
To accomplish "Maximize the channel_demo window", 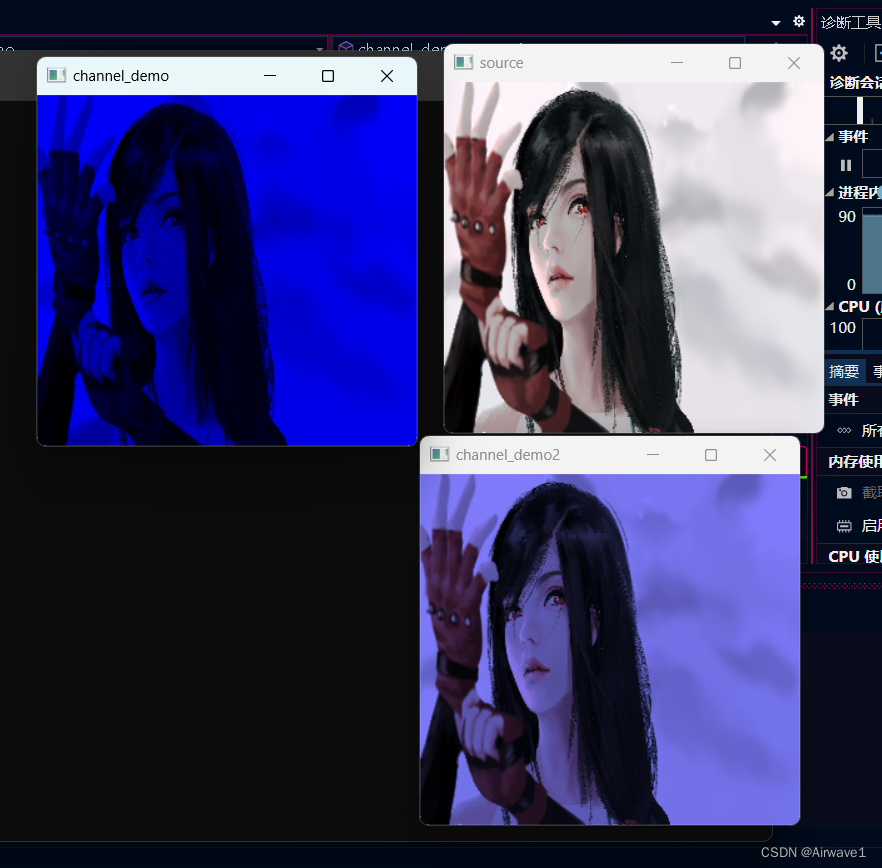I will click(x=328, y=76).
